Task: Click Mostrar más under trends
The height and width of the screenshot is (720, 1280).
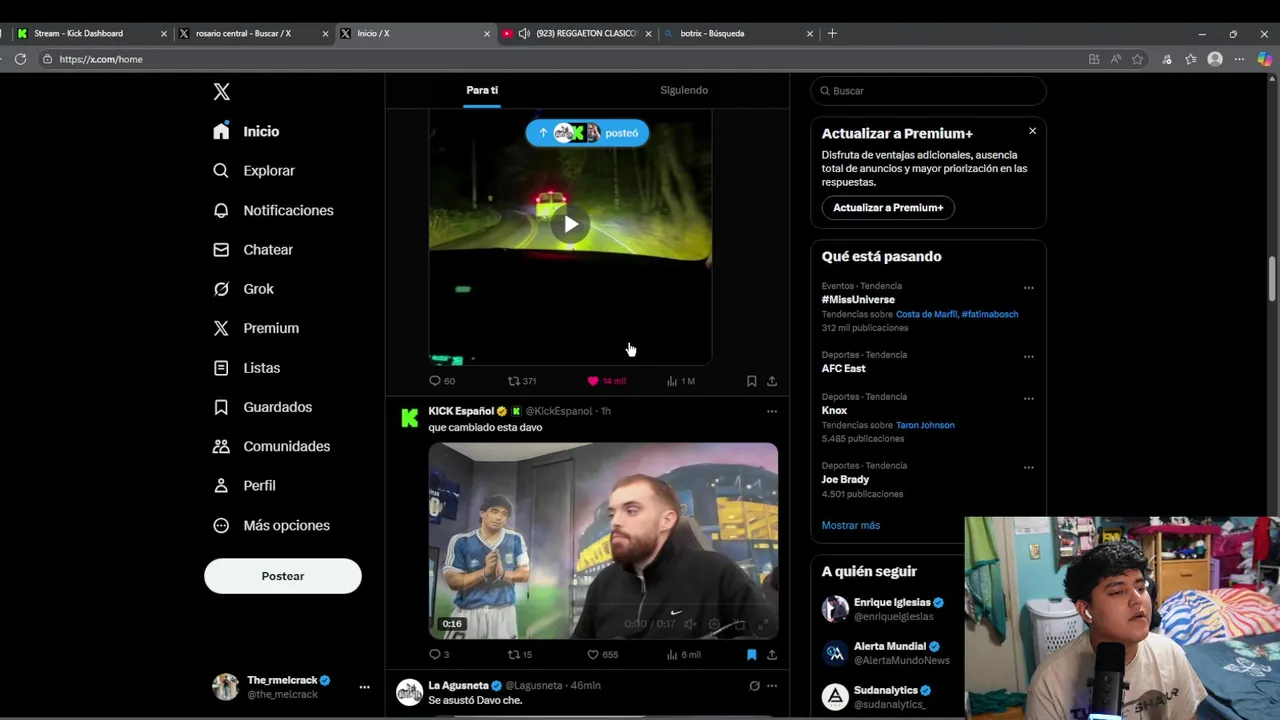Action: coord(851,525)
